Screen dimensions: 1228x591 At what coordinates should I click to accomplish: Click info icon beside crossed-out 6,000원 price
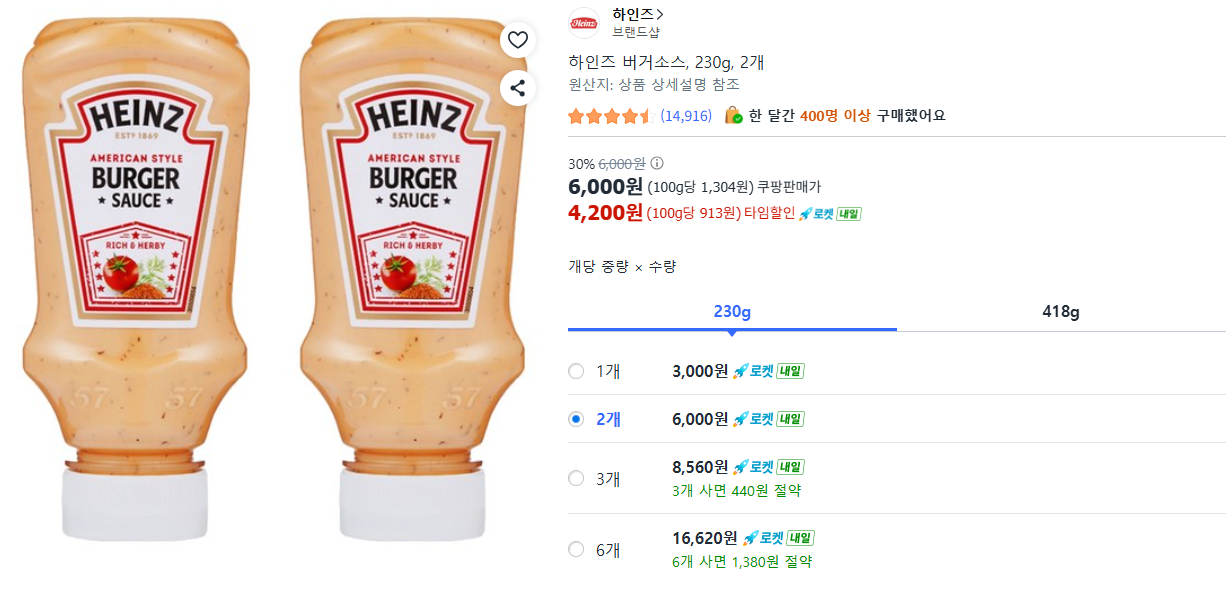(x=657, y=164)
